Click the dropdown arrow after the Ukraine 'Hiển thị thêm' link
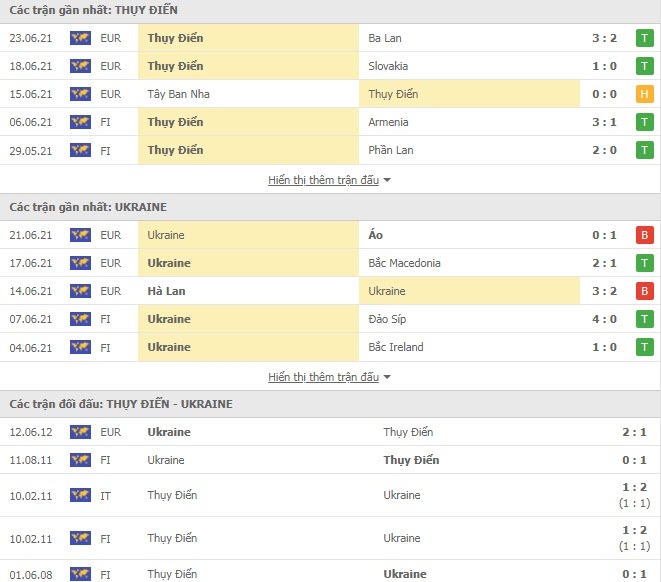The height and width of the screenshot is (582, 661). click(x=387, y=377)
